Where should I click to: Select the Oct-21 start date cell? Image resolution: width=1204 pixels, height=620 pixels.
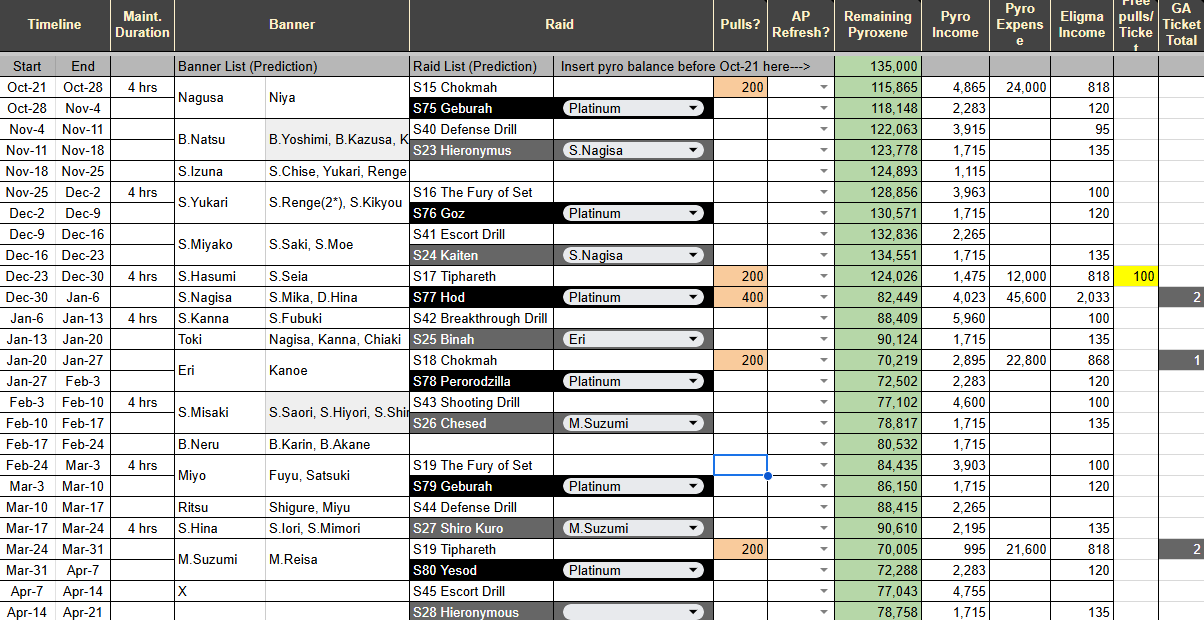27,87
